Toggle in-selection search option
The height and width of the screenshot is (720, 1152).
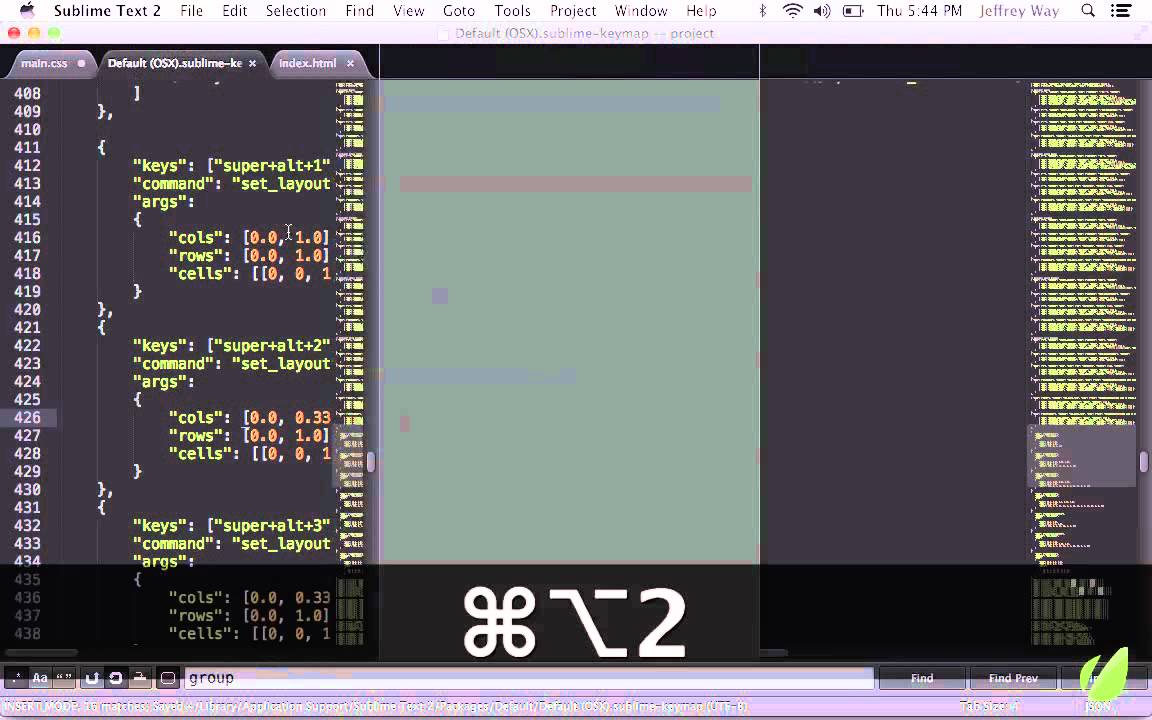[x=140, y=677]
